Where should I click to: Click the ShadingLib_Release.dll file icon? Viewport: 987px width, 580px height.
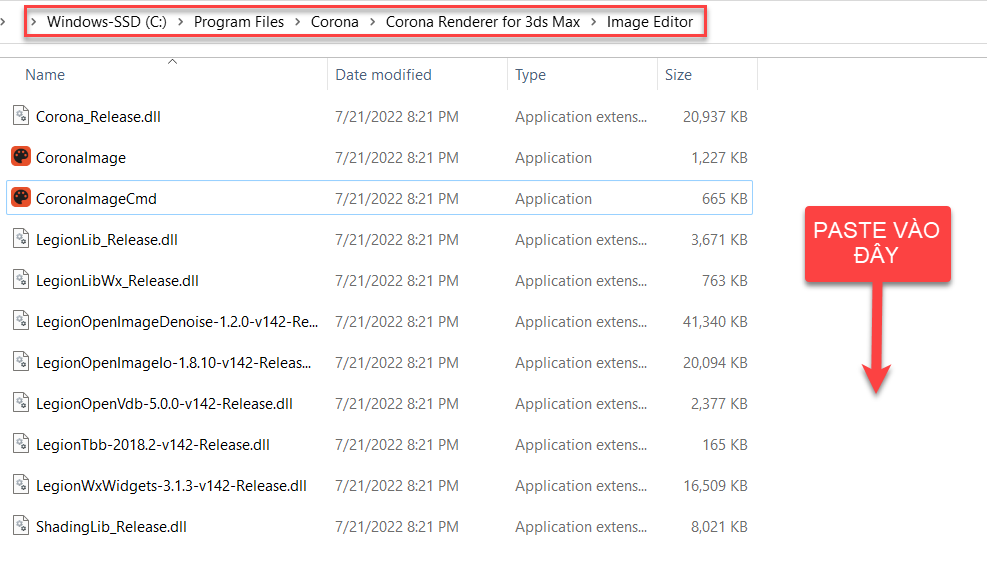(21, 526)
